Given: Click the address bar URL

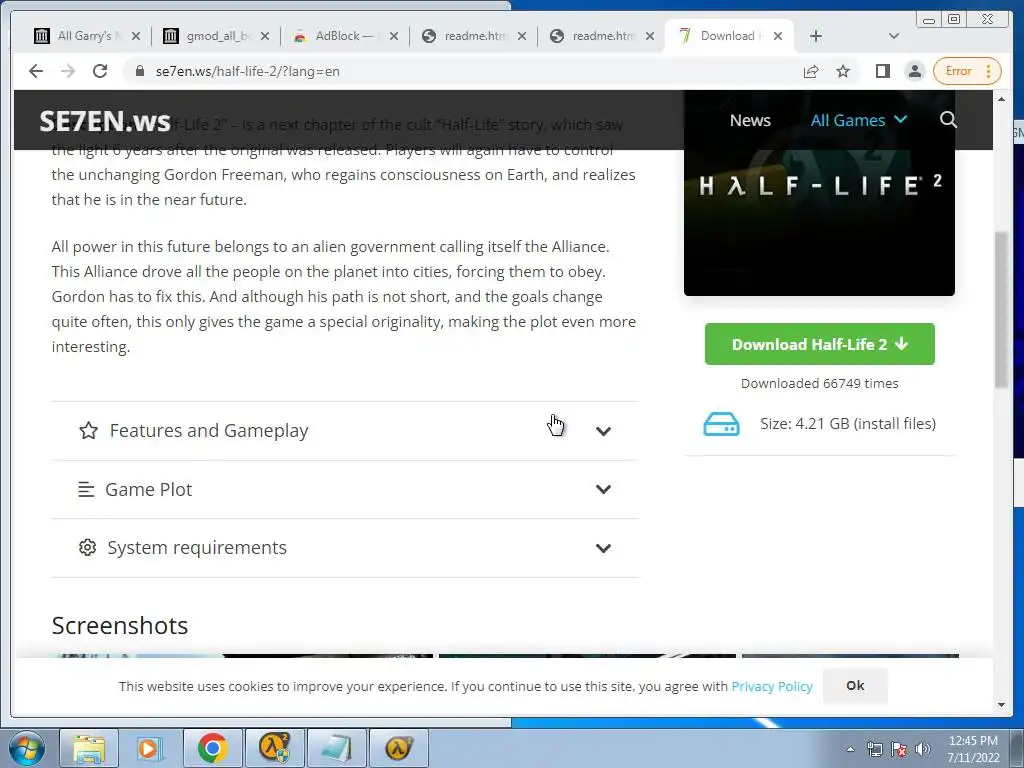Looking at the screenshot, I should tap(248, 71).
